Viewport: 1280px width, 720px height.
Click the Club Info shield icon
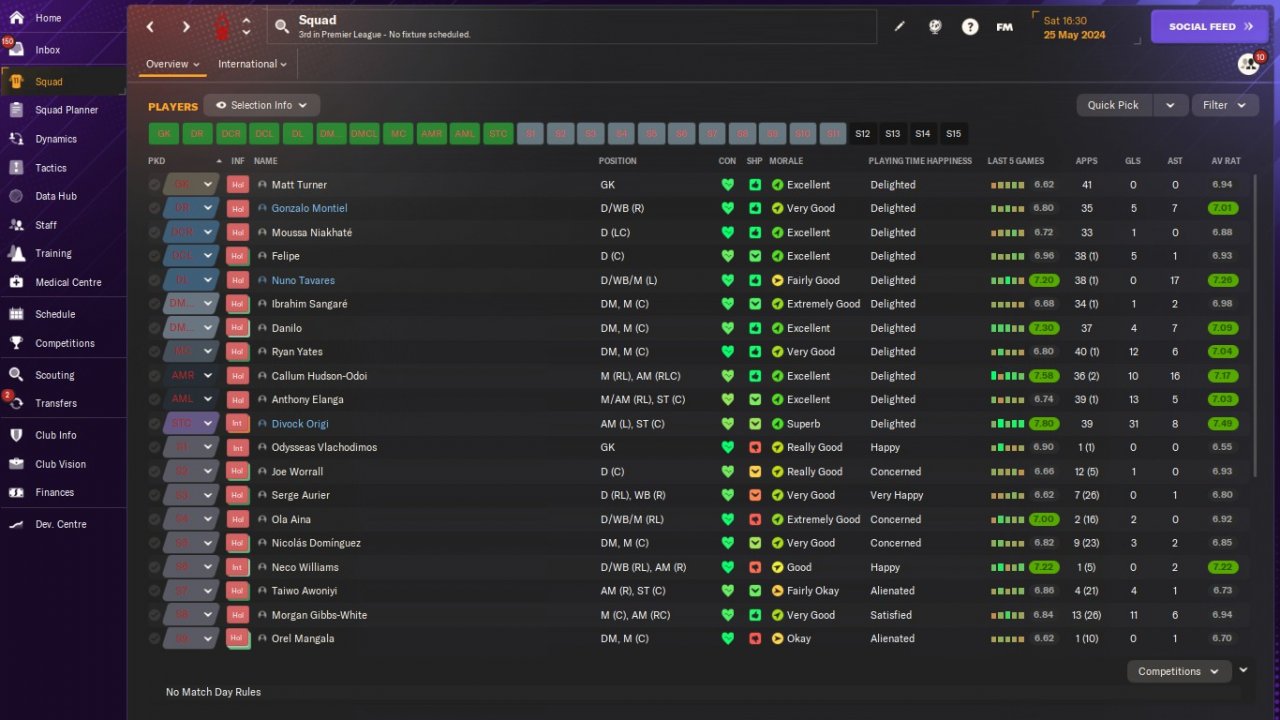[16, 435]
